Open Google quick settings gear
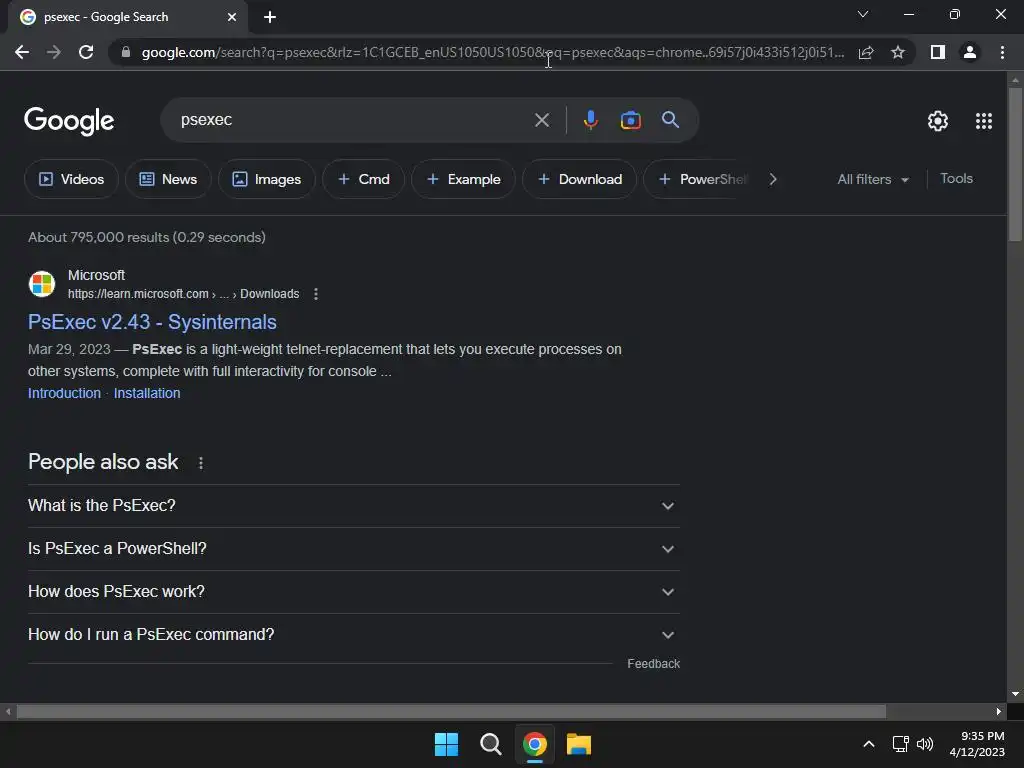The height and width of the screenshot is (768, 1024). pos(938,121)
